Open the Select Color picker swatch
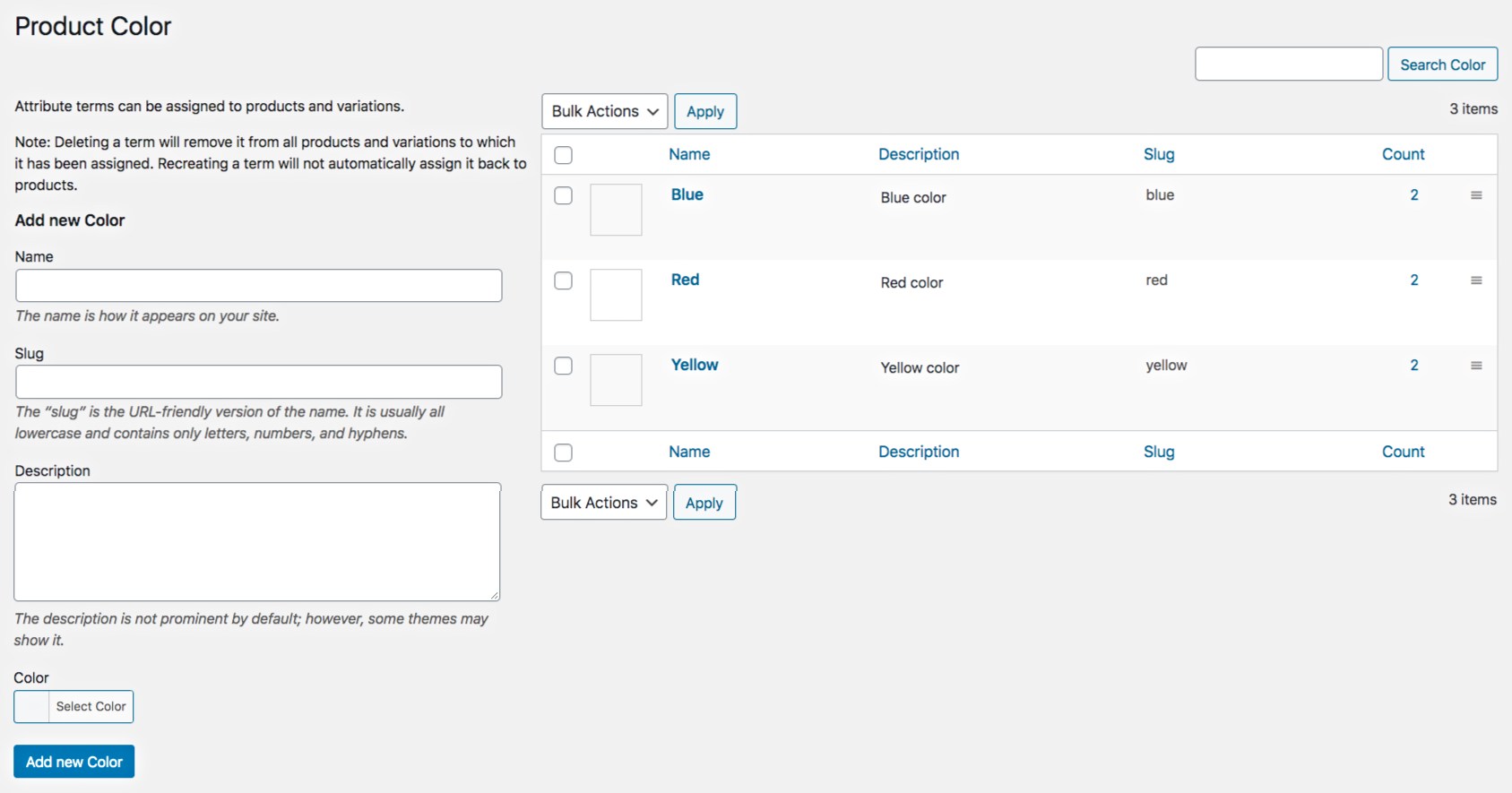Screen dimensions: 1512x793 32,707
